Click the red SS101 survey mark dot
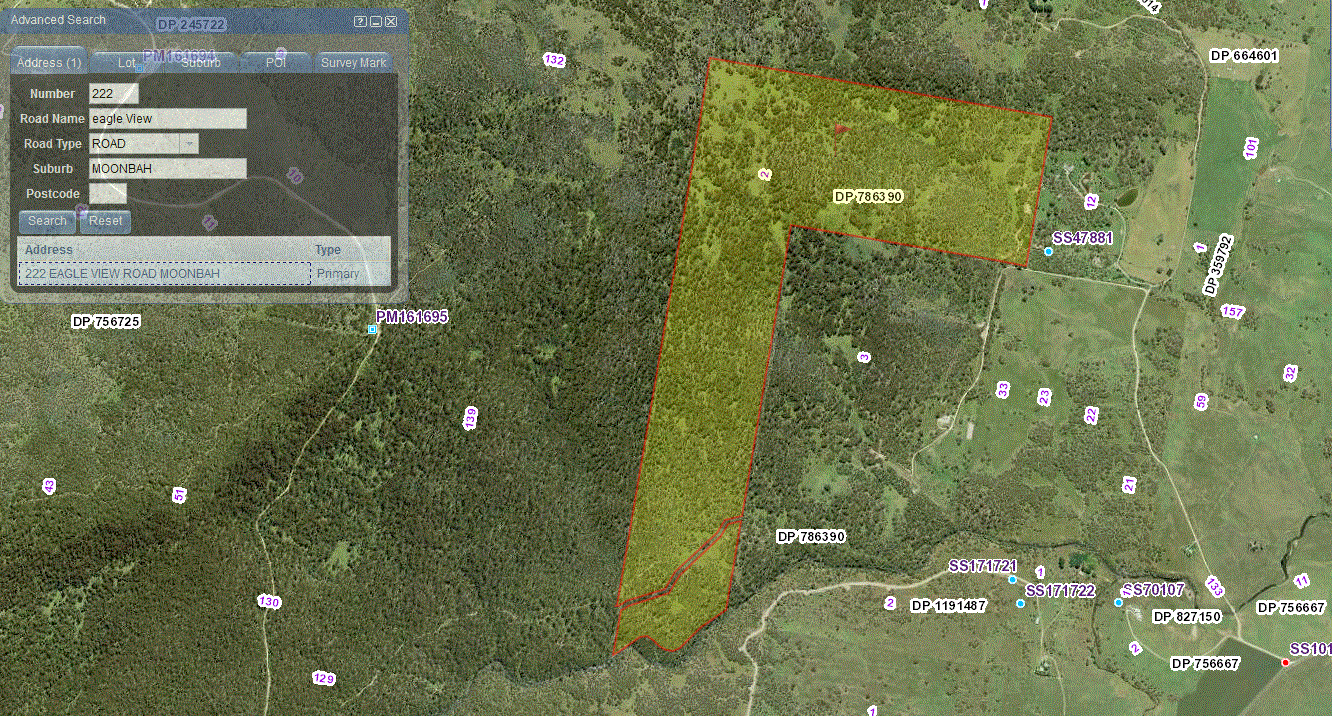This screenshot has height=716, width=1332. (x=1285, y=662)
